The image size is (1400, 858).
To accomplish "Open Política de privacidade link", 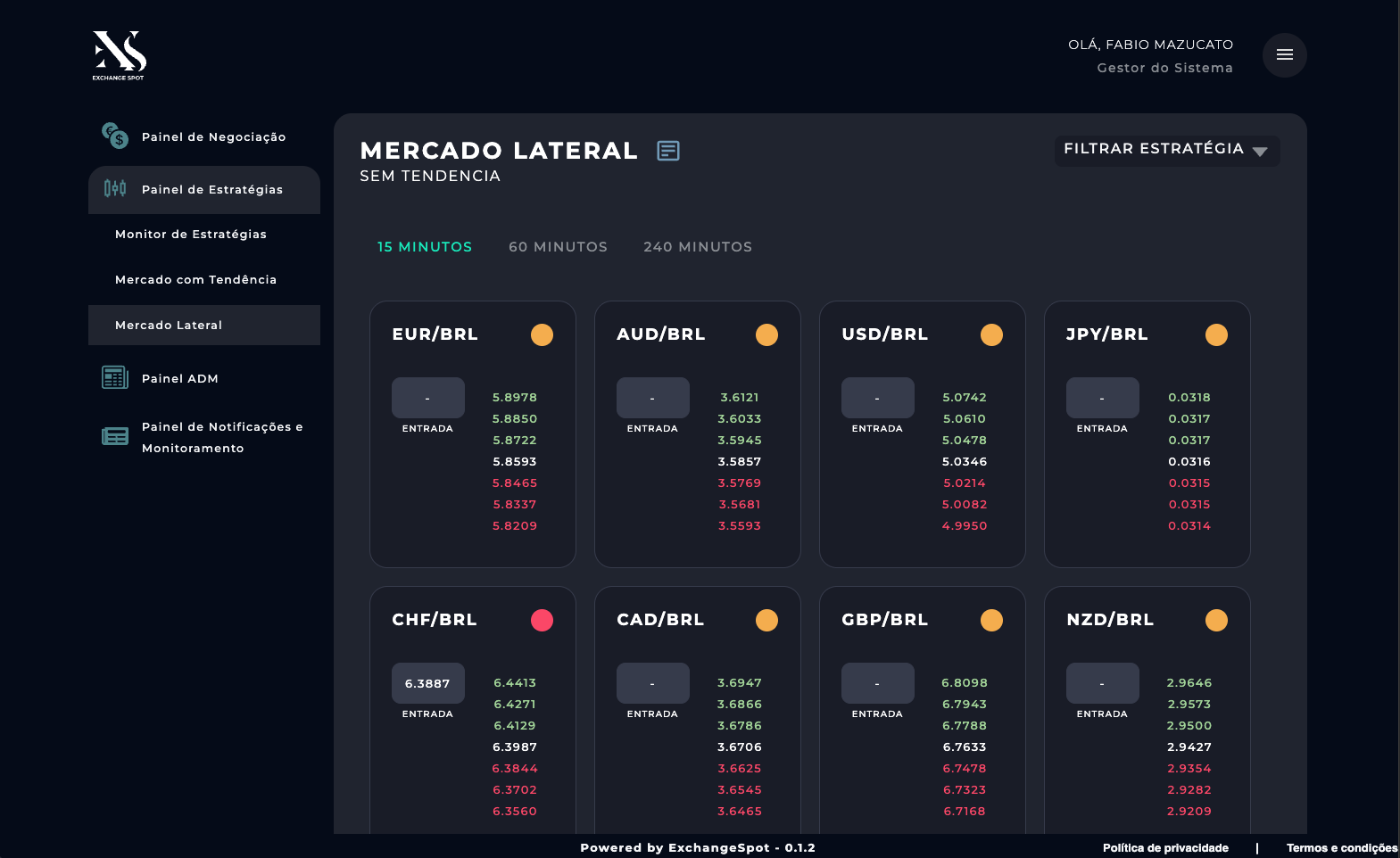I will click(x=1165, y=848).
